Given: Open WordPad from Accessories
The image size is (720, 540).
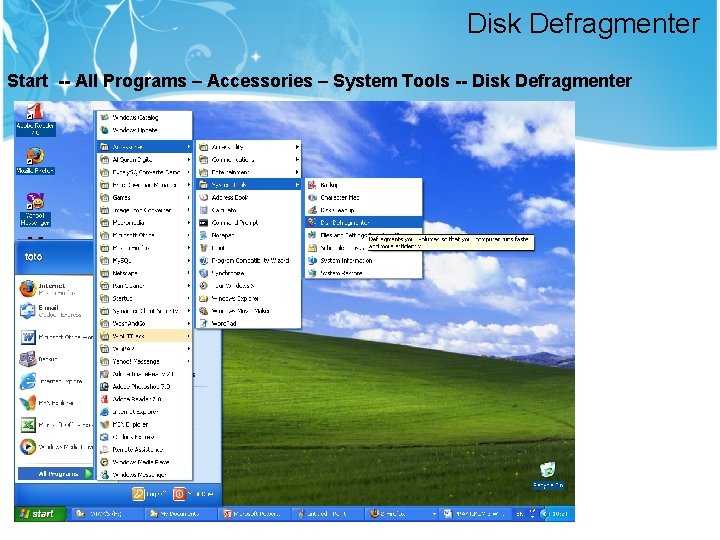Looking at the screenshot, I should click(249, 323).
